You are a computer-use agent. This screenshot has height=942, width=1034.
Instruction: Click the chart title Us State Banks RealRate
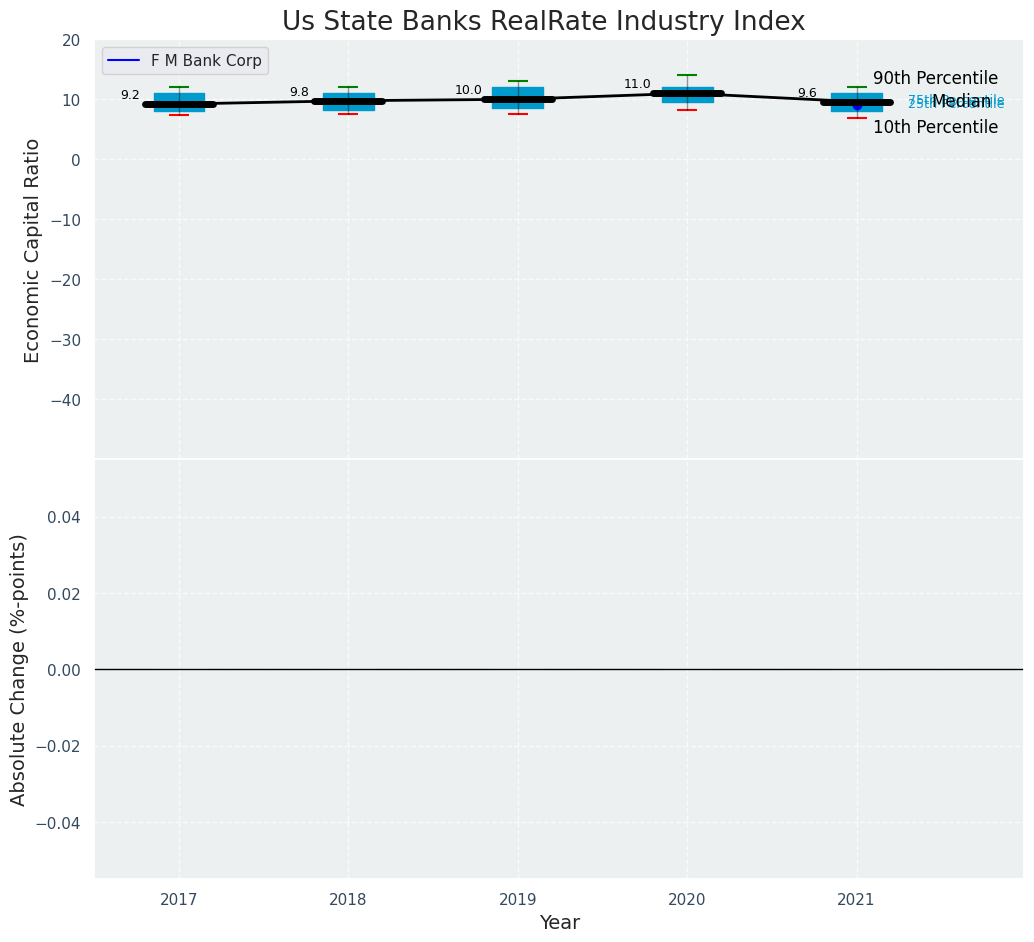coord(543,22)
